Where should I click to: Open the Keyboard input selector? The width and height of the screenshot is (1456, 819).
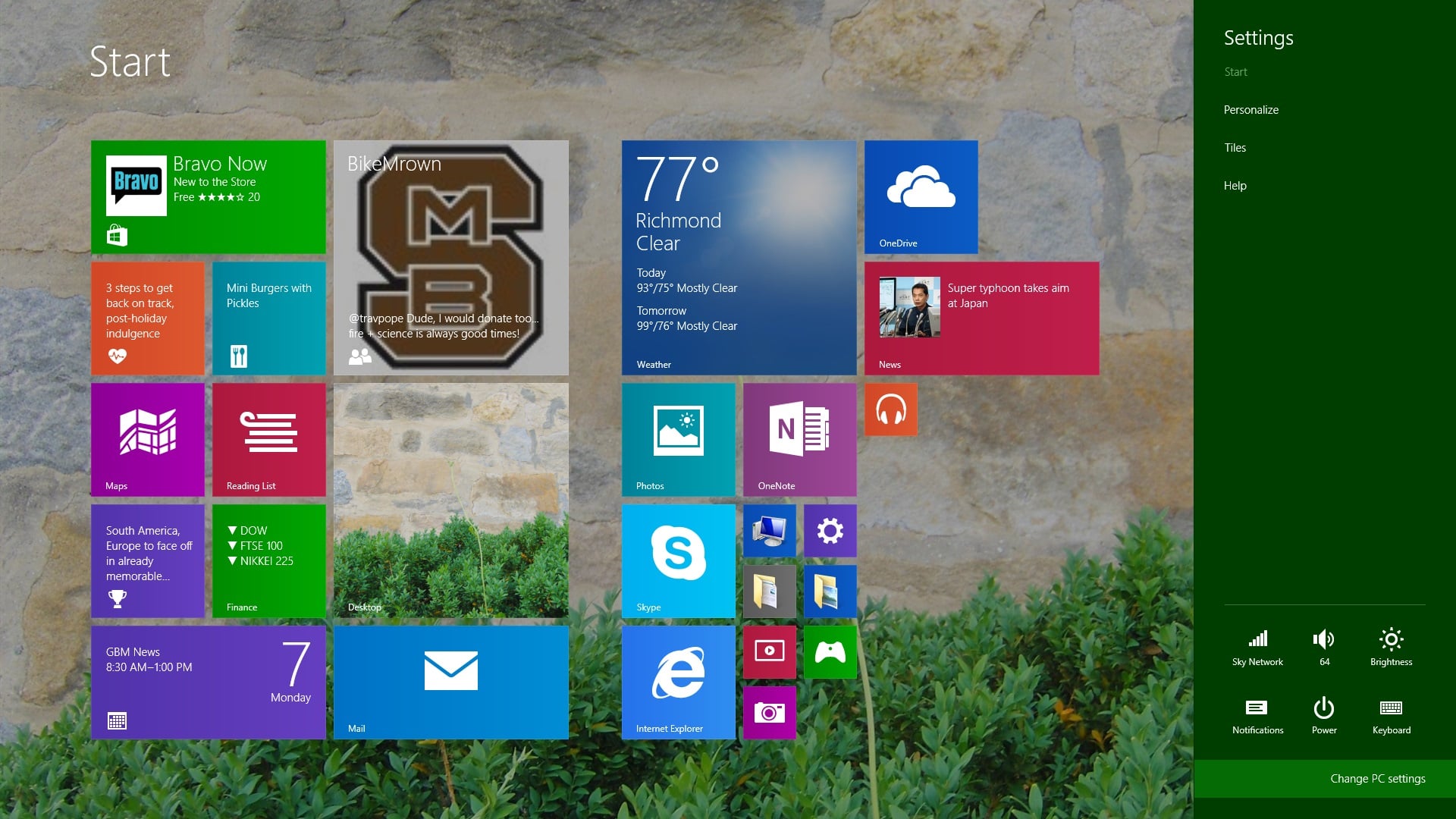coord(1391,714)
